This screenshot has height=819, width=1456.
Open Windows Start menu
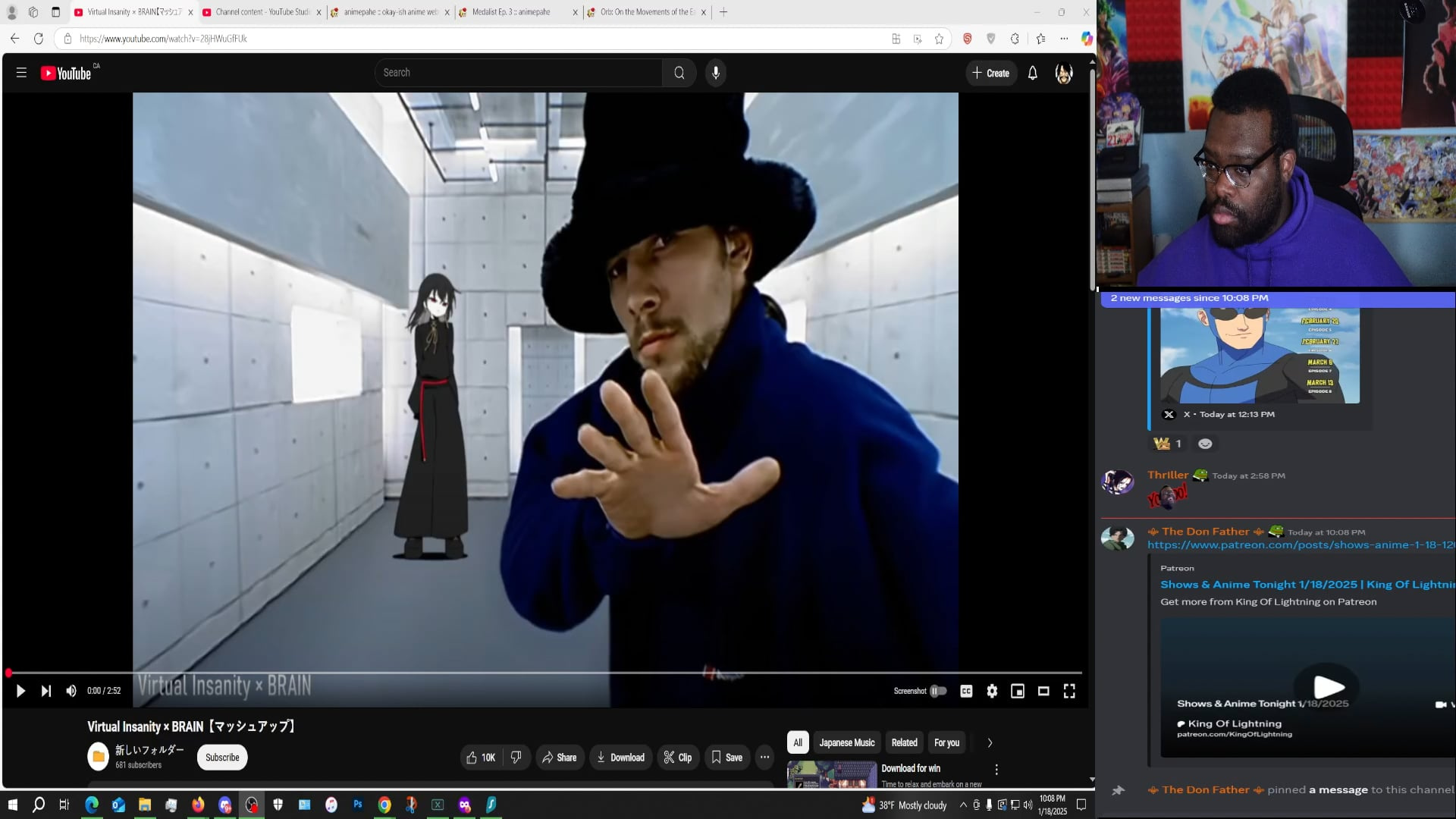click(x=13, y=805)
